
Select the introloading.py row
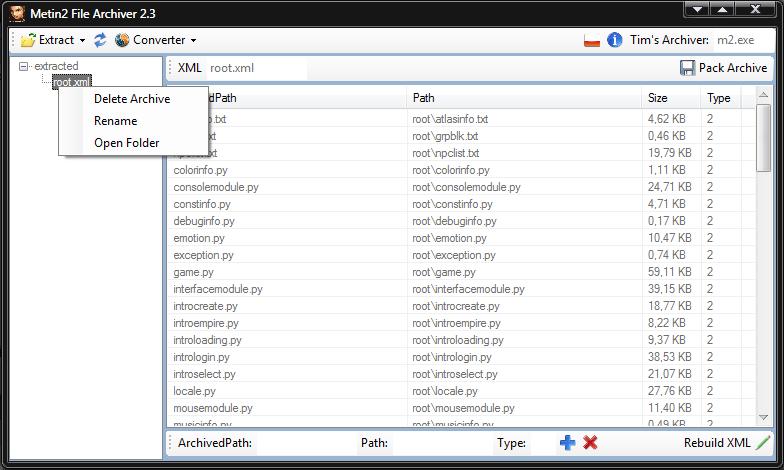pyautogui.click(x=460, y=340)
